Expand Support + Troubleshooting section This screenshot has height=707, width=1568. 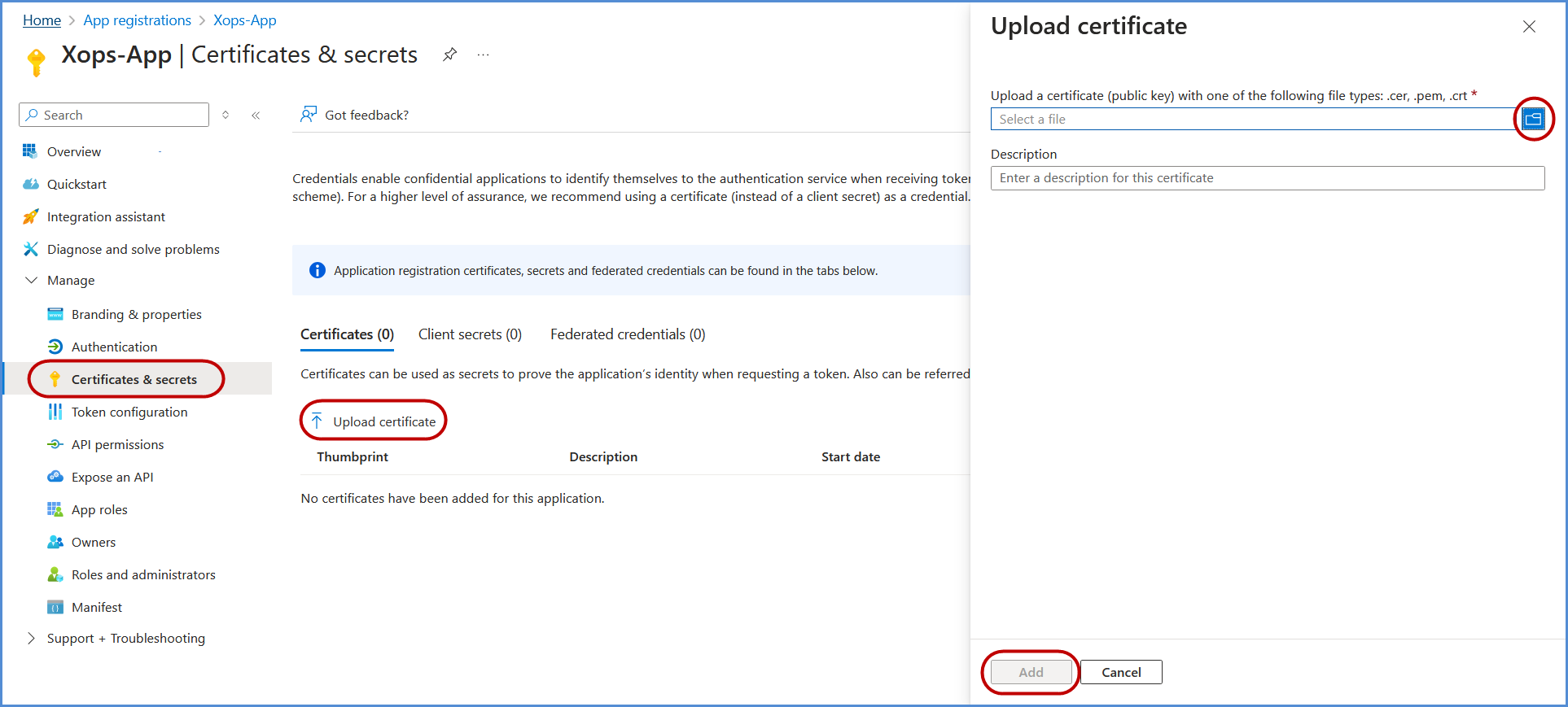(x=32, y=638)
